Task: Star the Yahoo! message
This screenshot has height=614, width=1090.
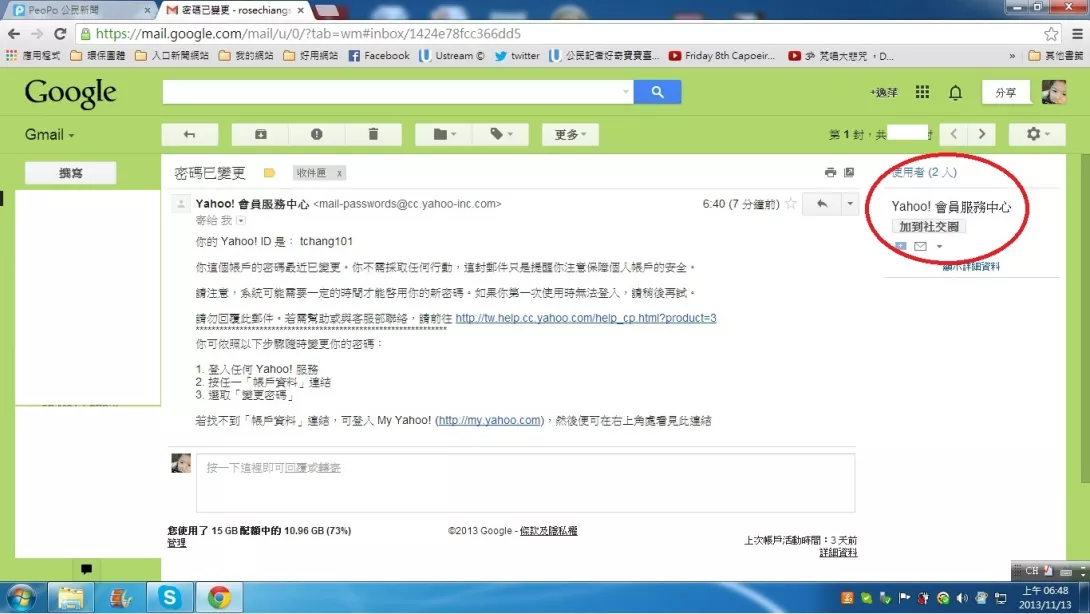Action: click(790, 204)
